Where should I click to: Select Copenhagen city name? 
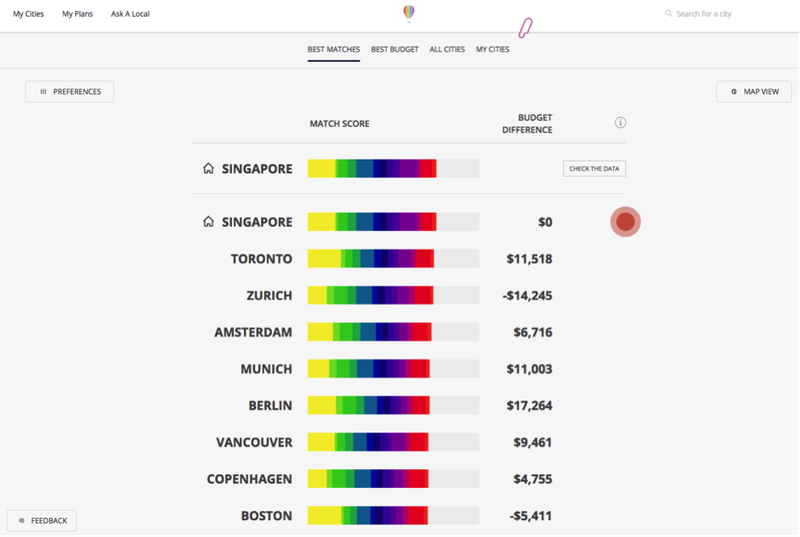249,479
